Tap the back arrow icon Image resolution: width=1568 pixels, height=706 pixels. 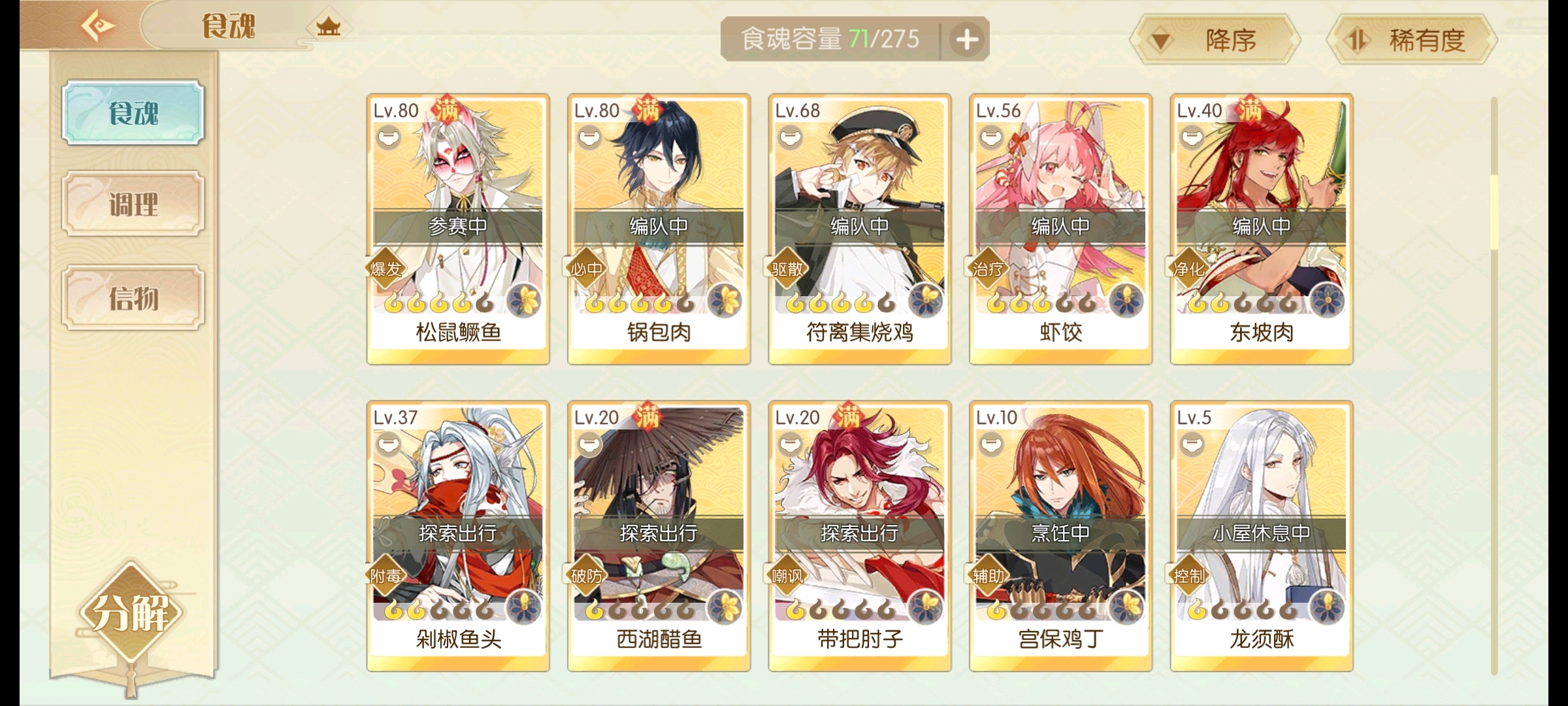click(98, 26)
